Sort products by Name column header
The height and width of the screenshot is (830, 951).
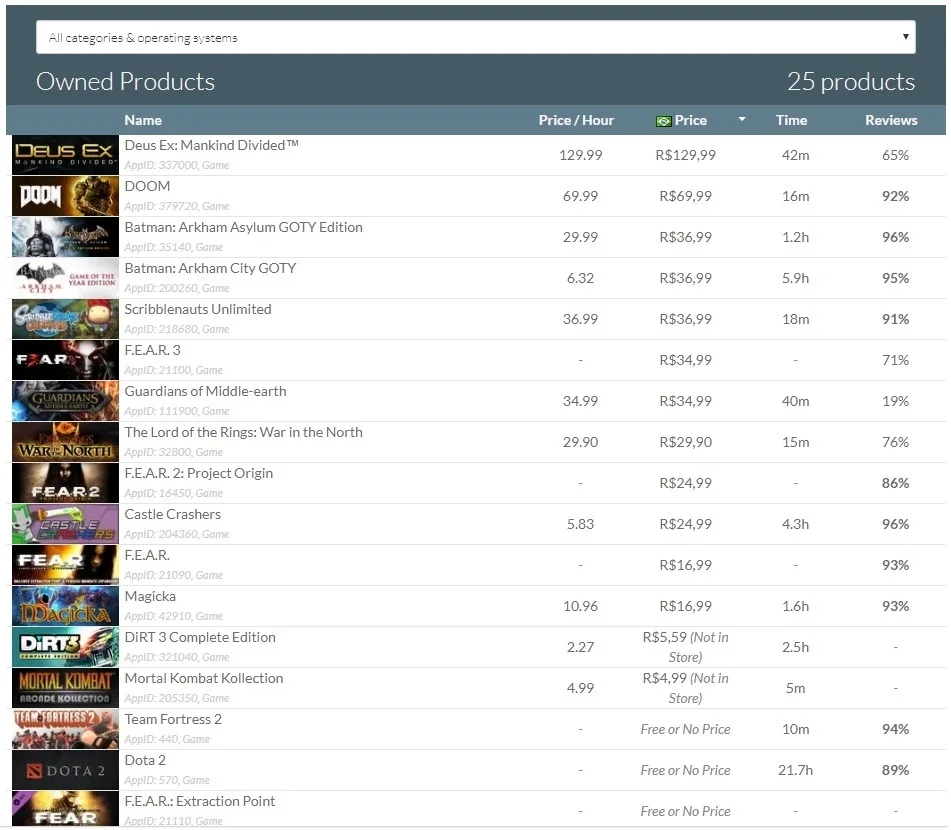pyautogui.click(x=143, y=120)
